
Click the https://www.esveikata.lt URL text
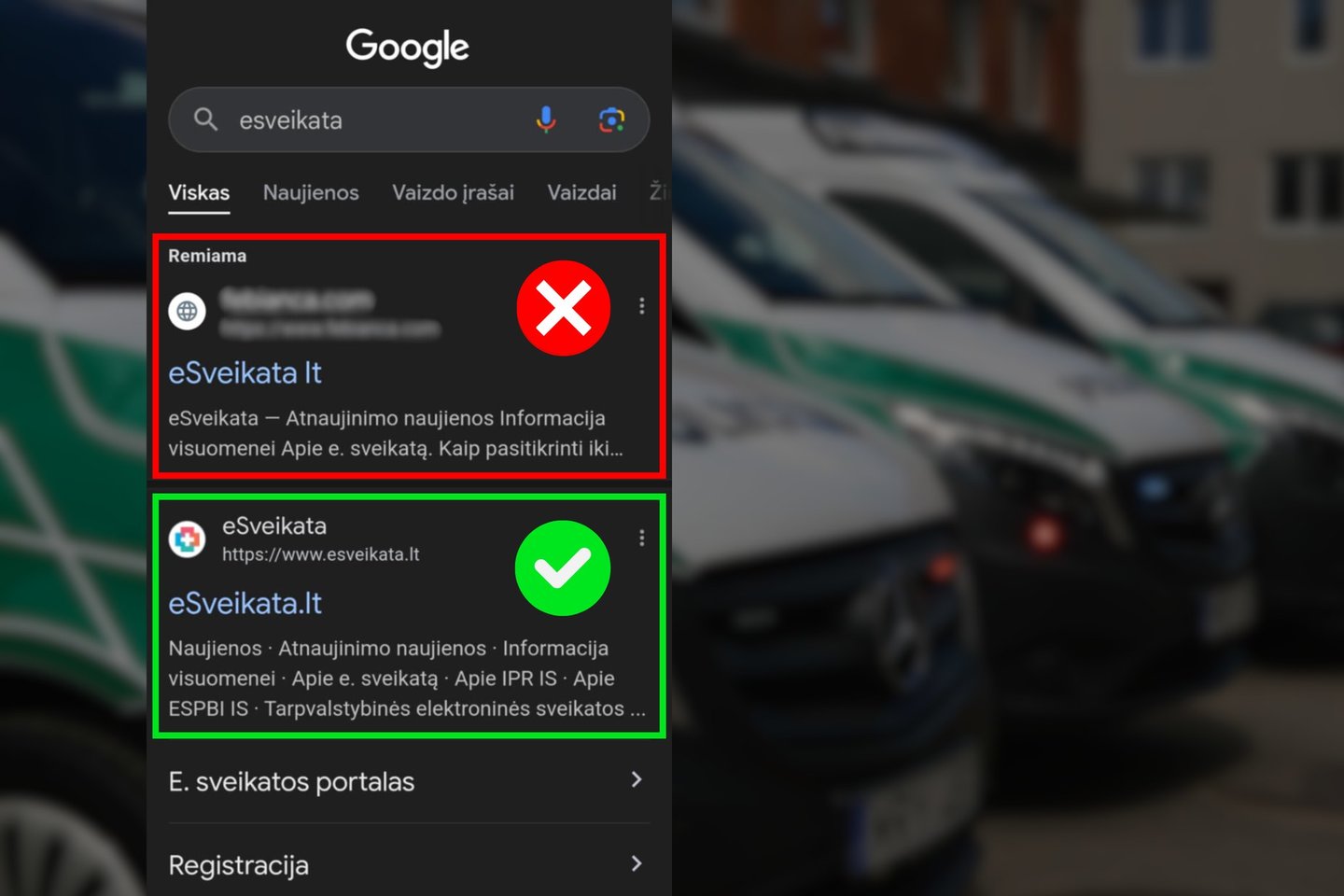(321, 554)
